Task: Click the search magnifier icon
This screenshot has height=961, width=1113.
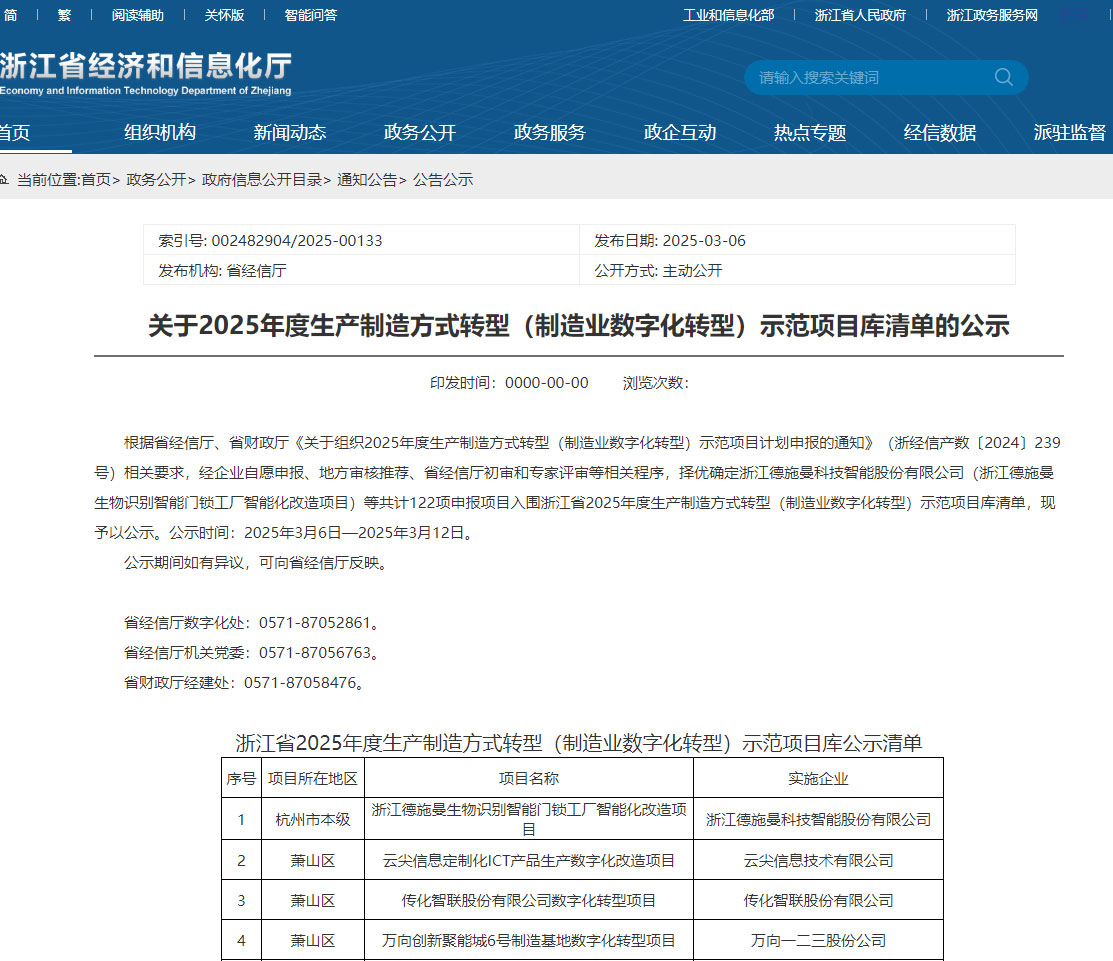Action: 1003,77
